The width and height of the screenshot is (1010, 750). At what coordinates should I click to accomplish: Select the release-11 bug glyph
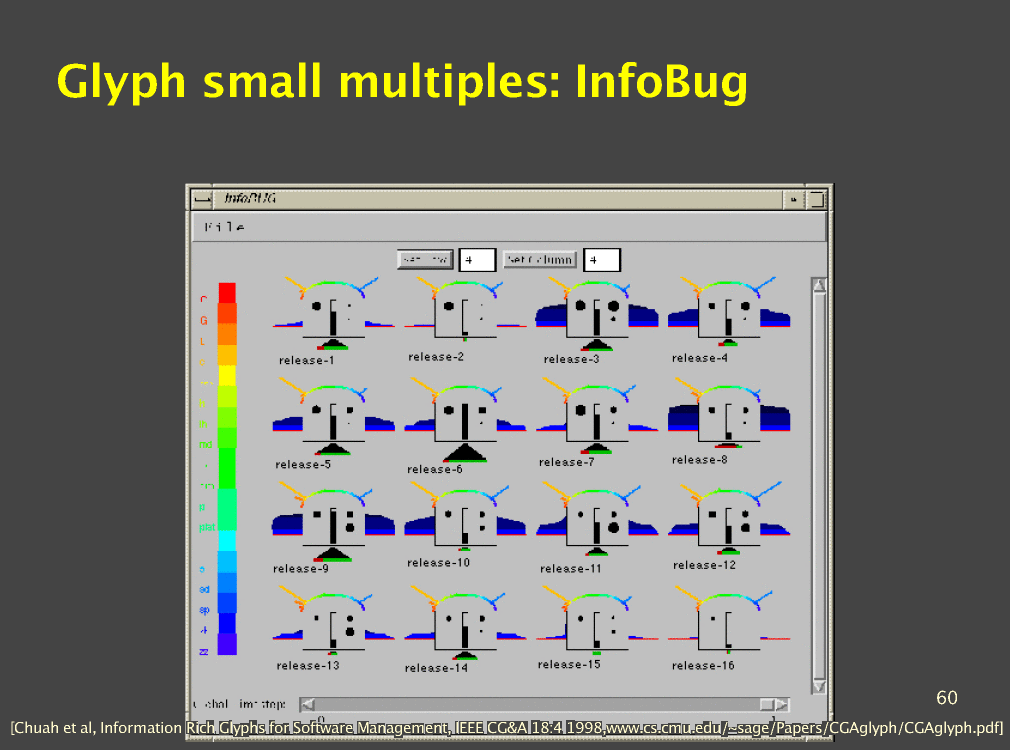pos(597,519)
